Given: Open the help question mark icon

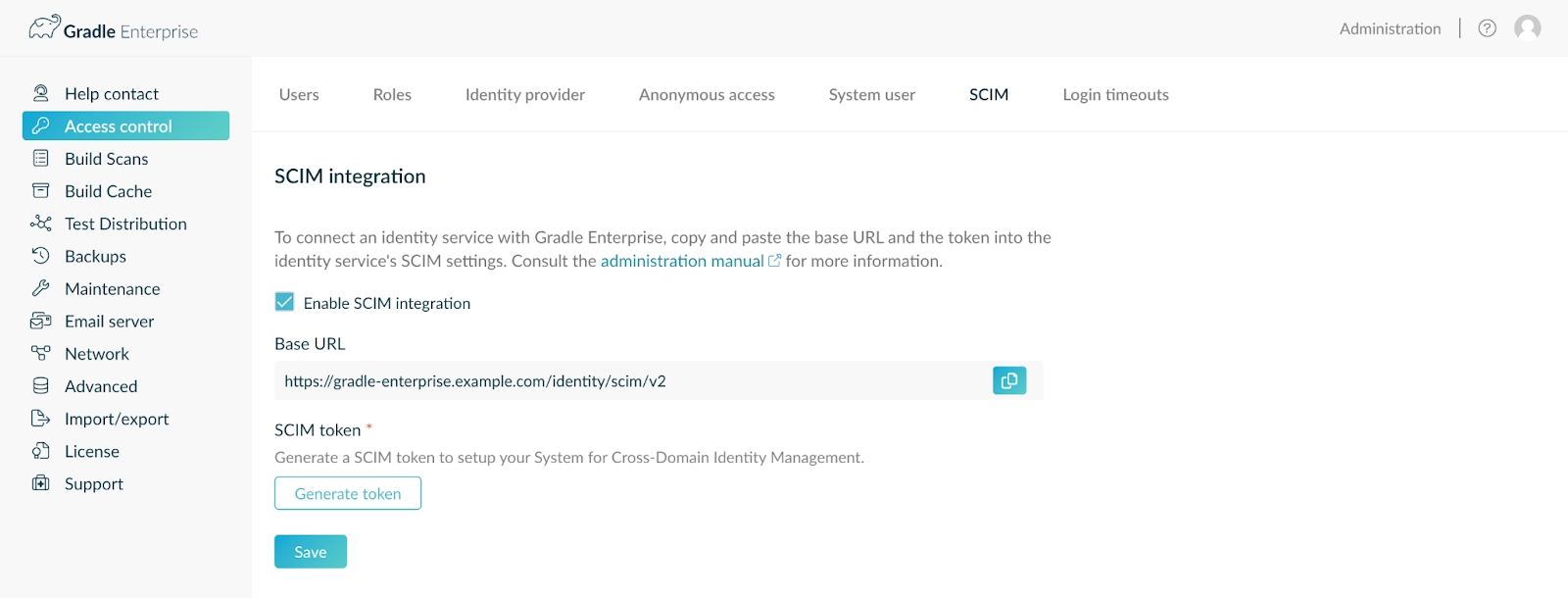Looking at the screenshot, I should pyautogui.click(x=1487, y=28).
